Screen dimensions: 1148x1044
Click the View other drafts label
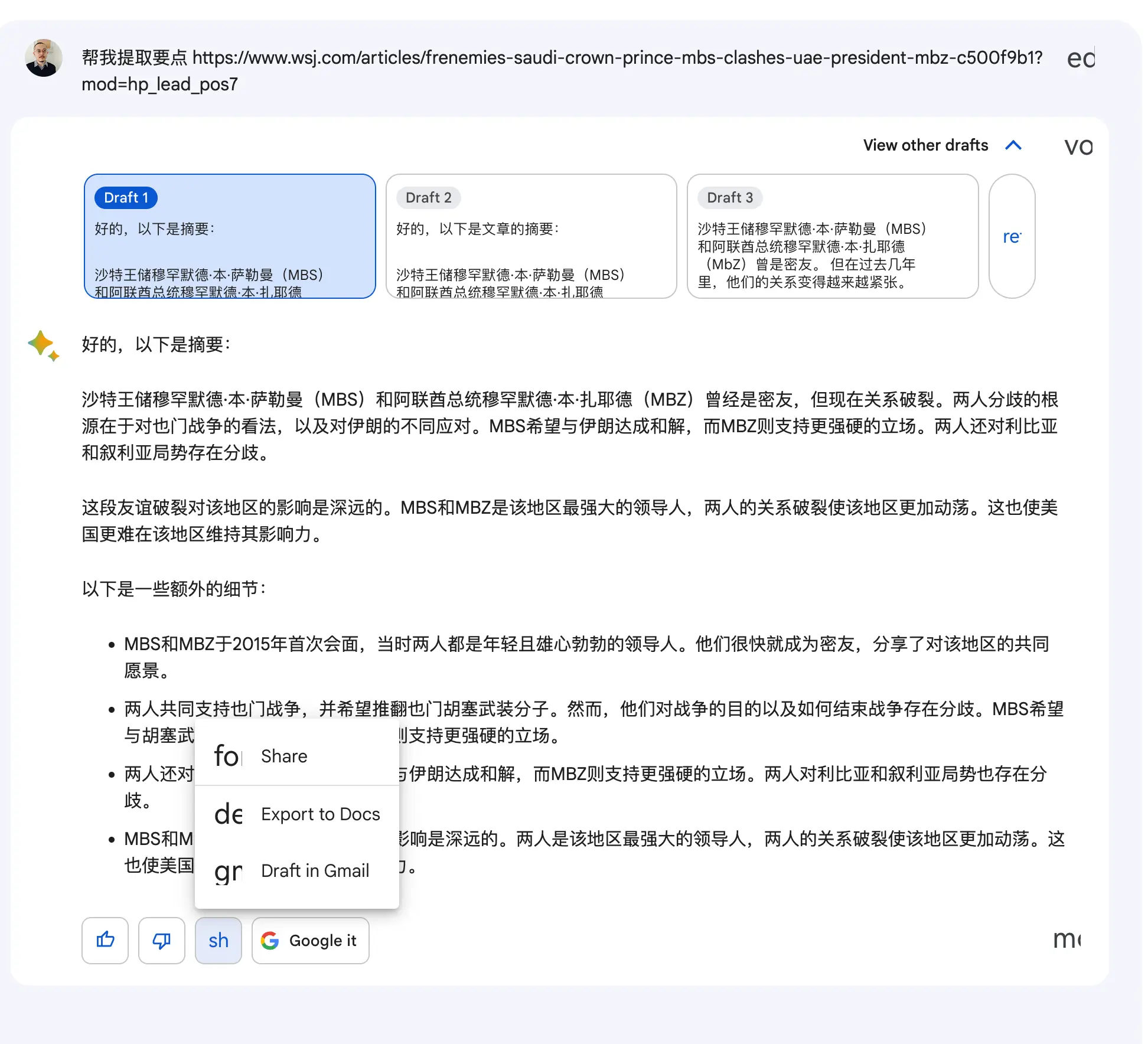click(925, 145)
